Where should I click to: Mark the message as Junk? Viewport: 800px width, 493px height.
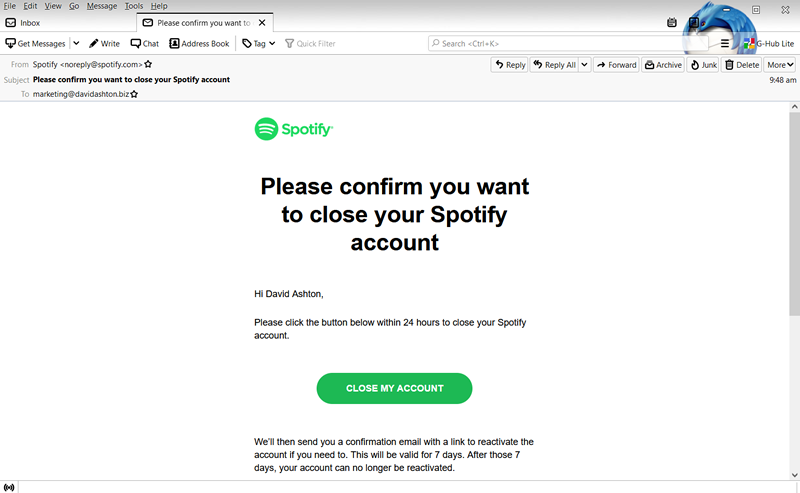[703, 65]
